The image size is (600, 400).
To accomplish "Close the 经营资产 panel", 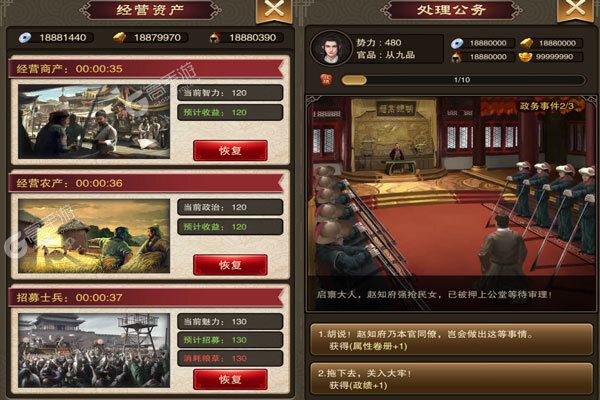I will (x=274, y=9).
